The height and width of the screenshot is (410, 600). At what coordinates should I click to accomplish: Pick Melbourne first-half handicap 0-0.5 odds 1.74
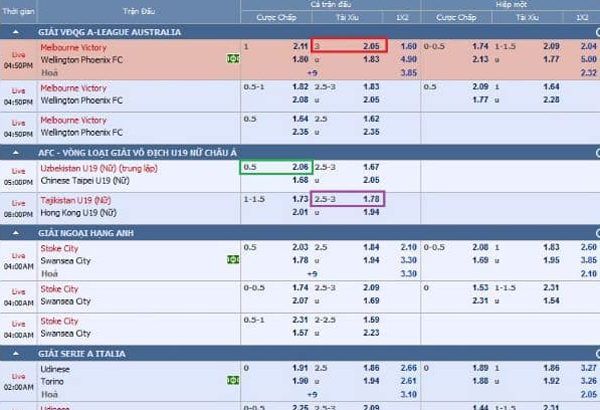click(x=480, y=46)
